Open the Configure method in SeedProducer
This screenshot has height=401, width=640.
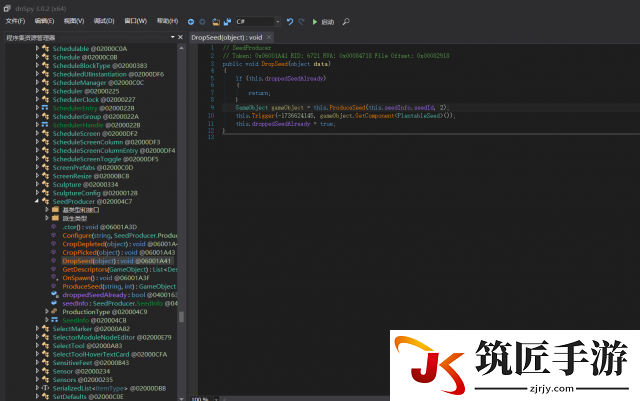point(120,236)
